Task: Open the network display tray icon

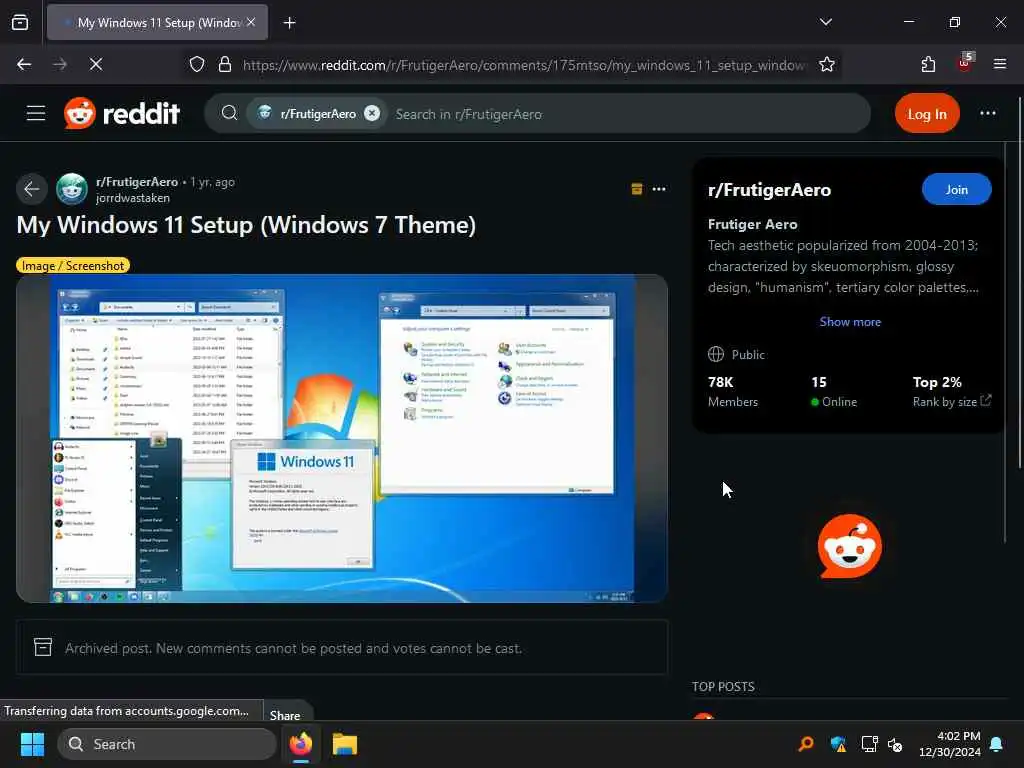Action: pos(869,744)
